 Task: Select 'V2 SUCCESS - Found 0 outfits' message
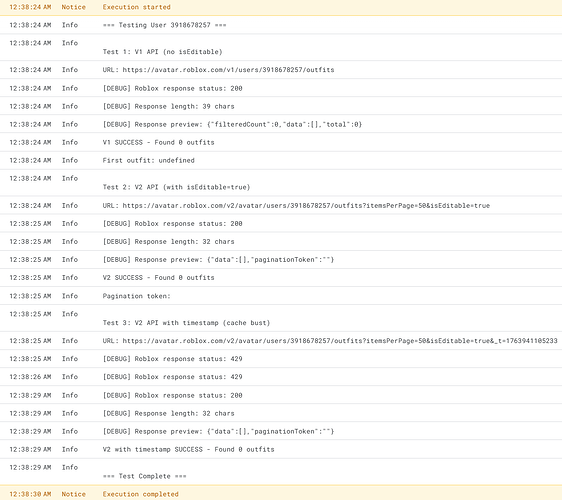pos(158,277)
